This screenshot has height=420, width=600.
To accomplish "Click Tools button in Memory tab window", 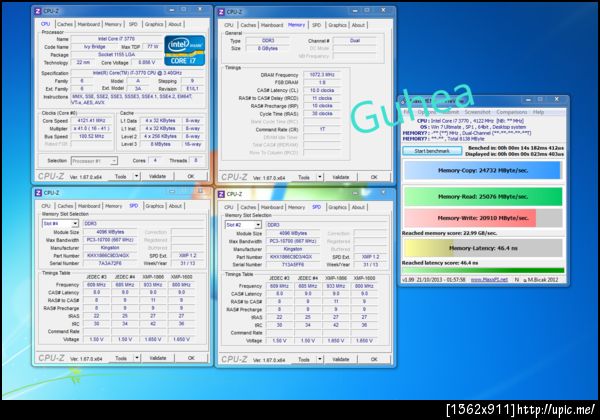I will 304,177.
